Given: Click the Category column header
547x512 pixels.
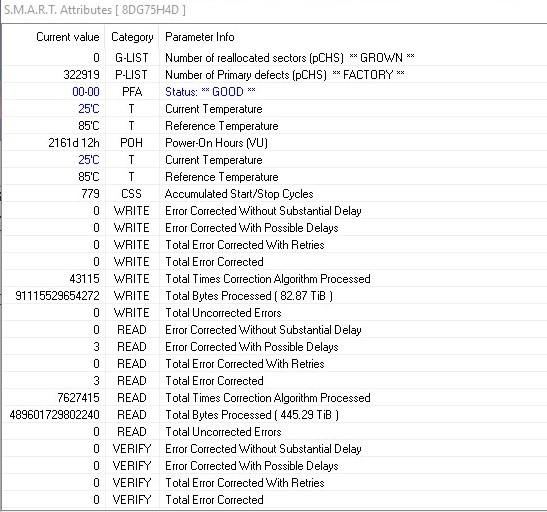Looking at the screenshot, I should [x=132, y=37].
